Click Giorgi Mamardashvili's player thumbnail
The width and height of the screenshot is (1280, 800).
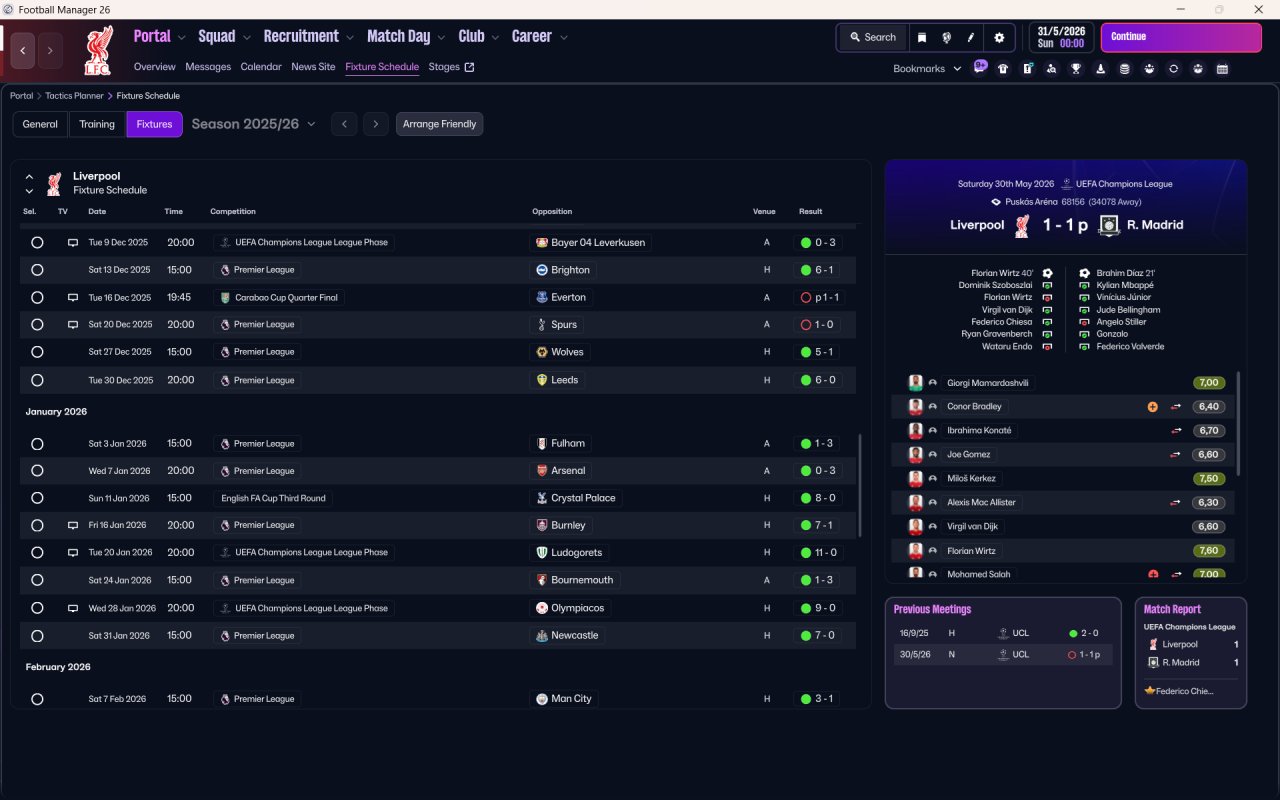(x=915, y=383)
